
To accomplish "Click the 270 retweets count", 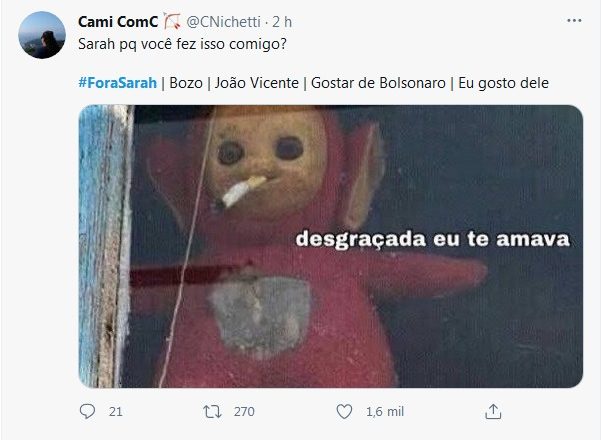I will point(244,412).
